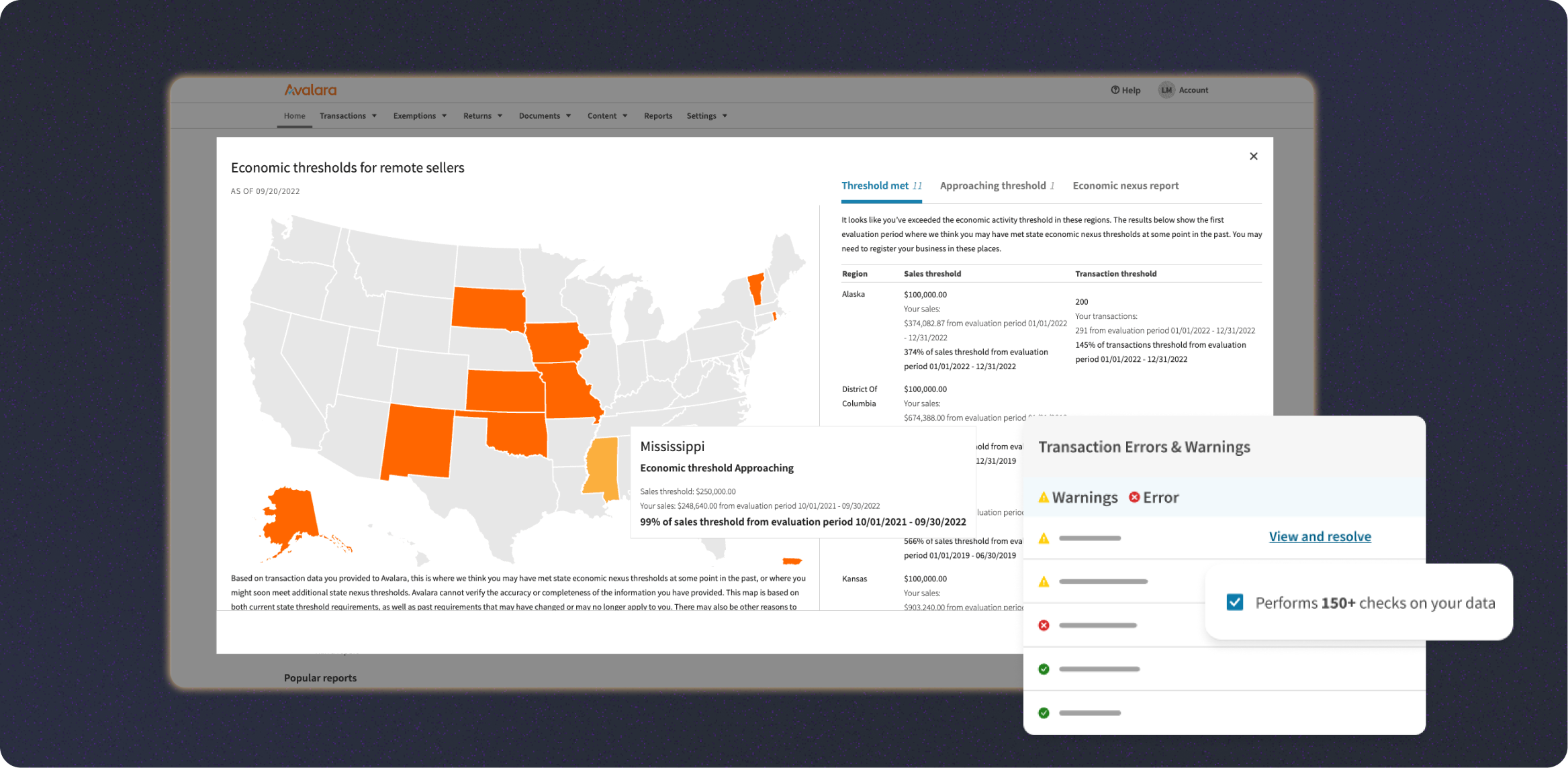Click warning triangle in second list row
Screen dimensions: 1568x768
pos(1044,582)
